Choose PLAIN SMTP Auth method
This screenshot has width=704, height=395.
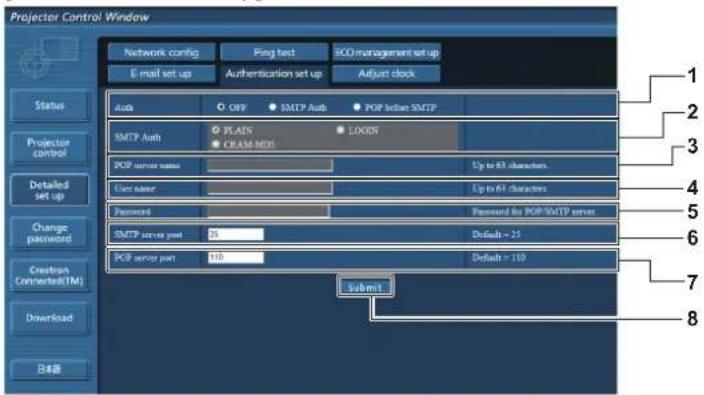click(x=216, y=130)
